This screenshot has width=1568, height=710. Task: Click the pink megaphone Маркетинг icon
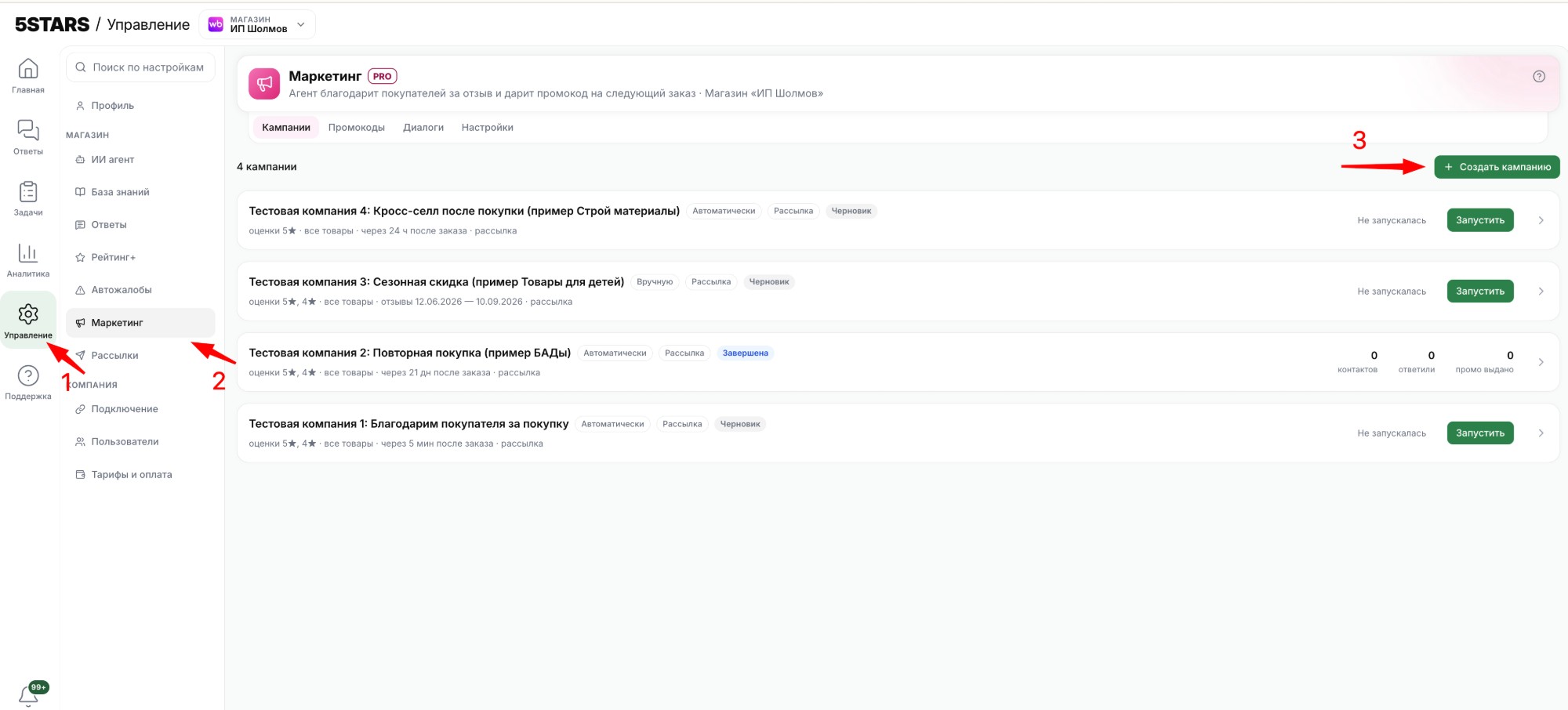[x=264, y=84]
